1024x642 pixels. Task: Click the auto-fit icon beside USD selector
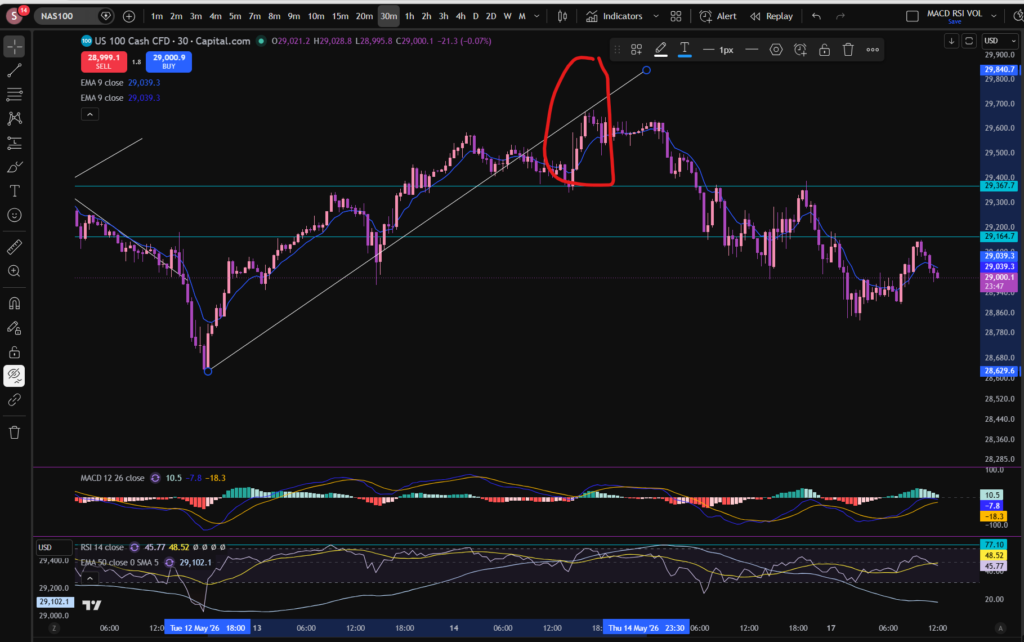(x=969, y=40)
